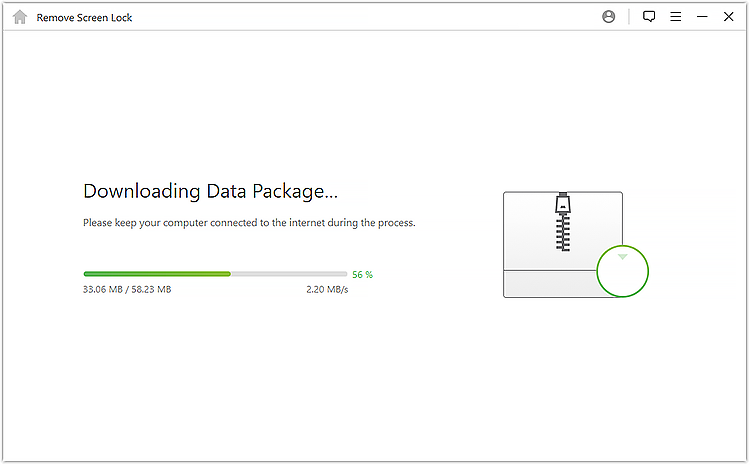Click the zipper pull on package icon

563,203
